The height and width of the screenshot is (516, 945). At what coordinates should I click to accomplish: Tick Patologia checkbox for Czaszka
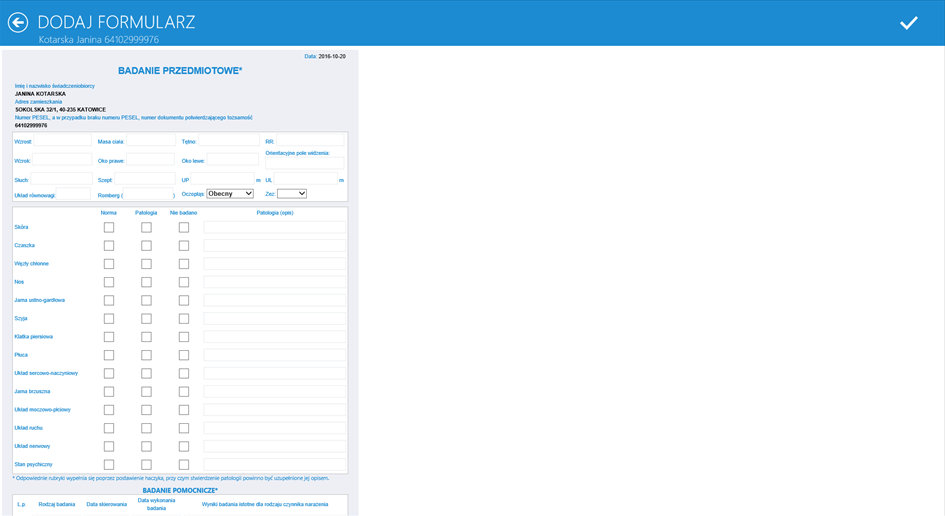coord(146,246)
